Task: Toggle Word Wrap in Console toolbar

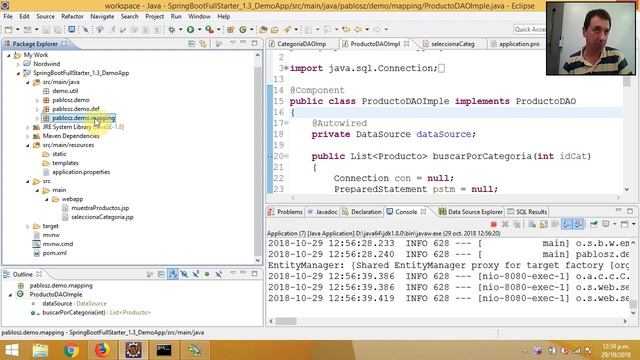Action: coord(555,224)
